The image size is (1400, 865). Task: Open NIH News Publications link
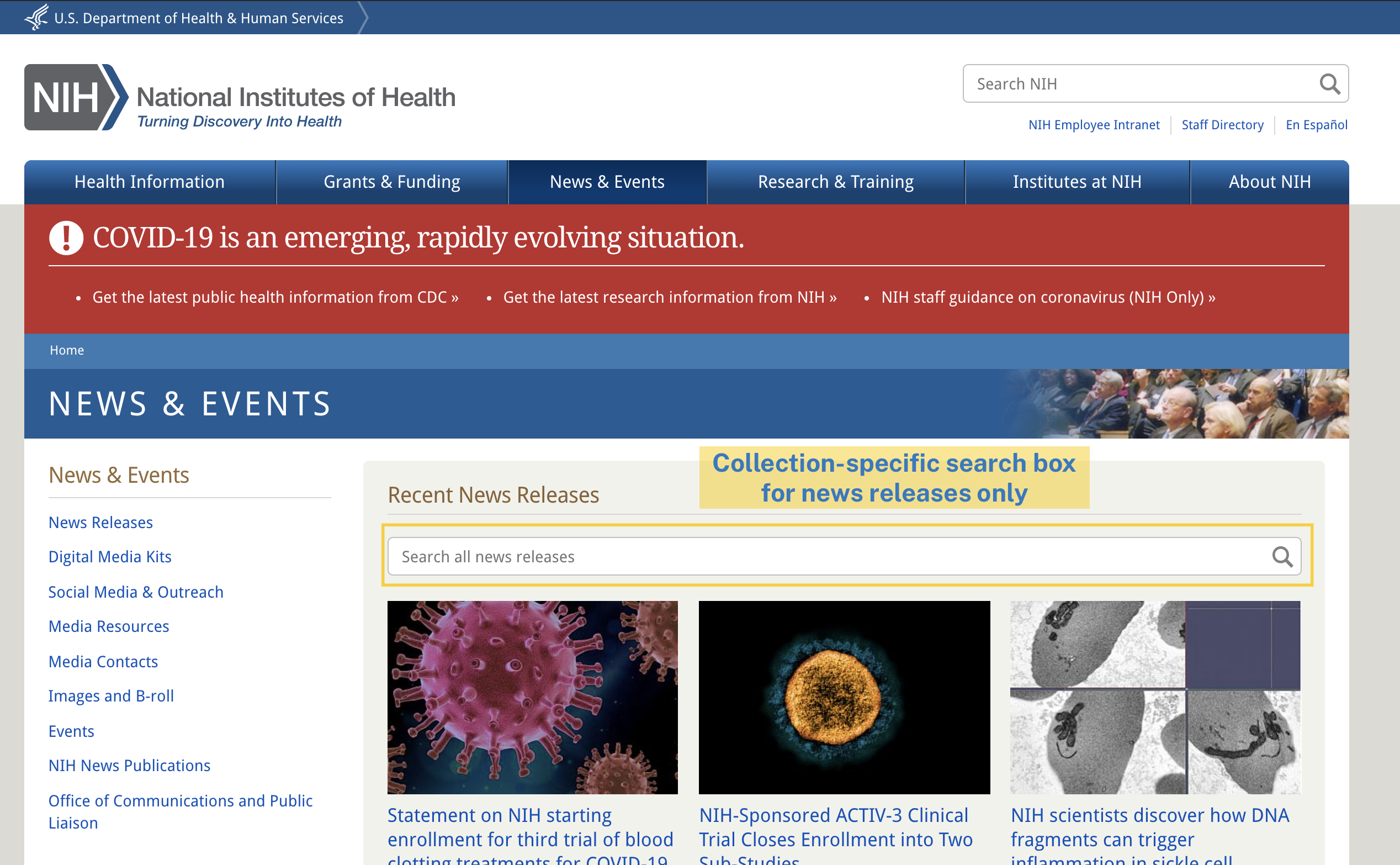click(129, 766)
